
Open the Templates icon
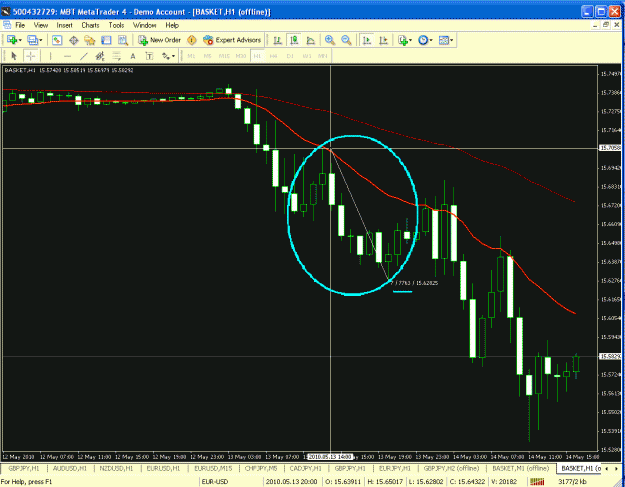[x=443, y=40]
